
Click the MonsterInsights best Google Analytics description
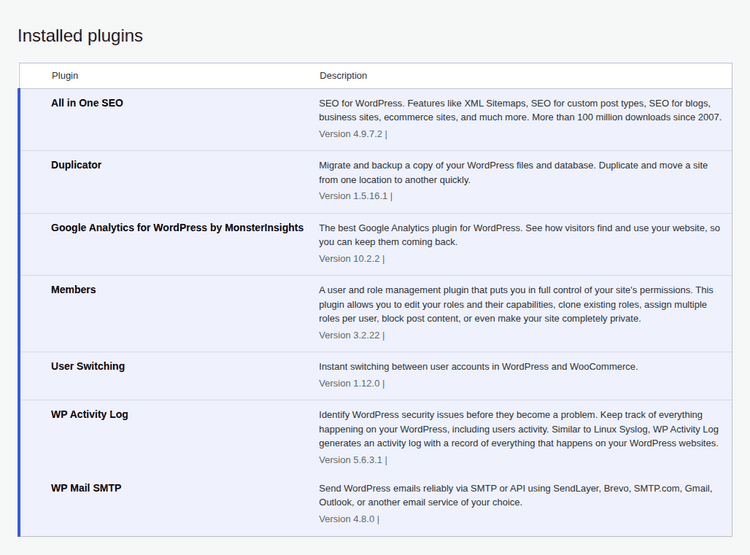519,235
